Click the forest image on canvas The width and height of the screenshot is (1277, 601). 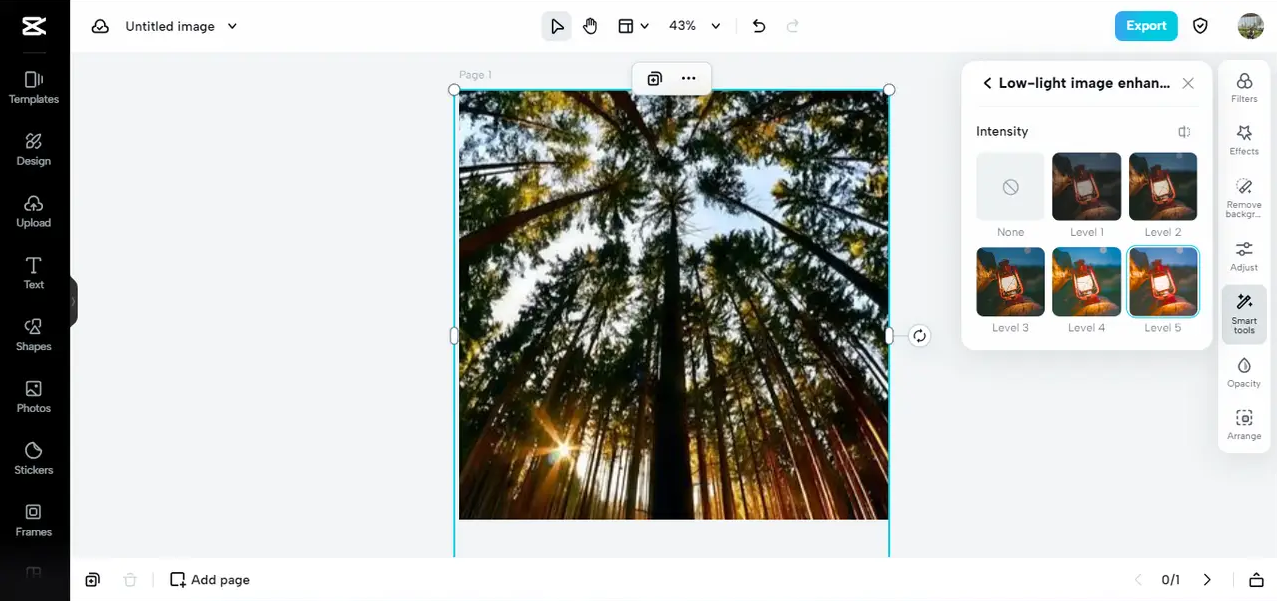click(673, 305)
